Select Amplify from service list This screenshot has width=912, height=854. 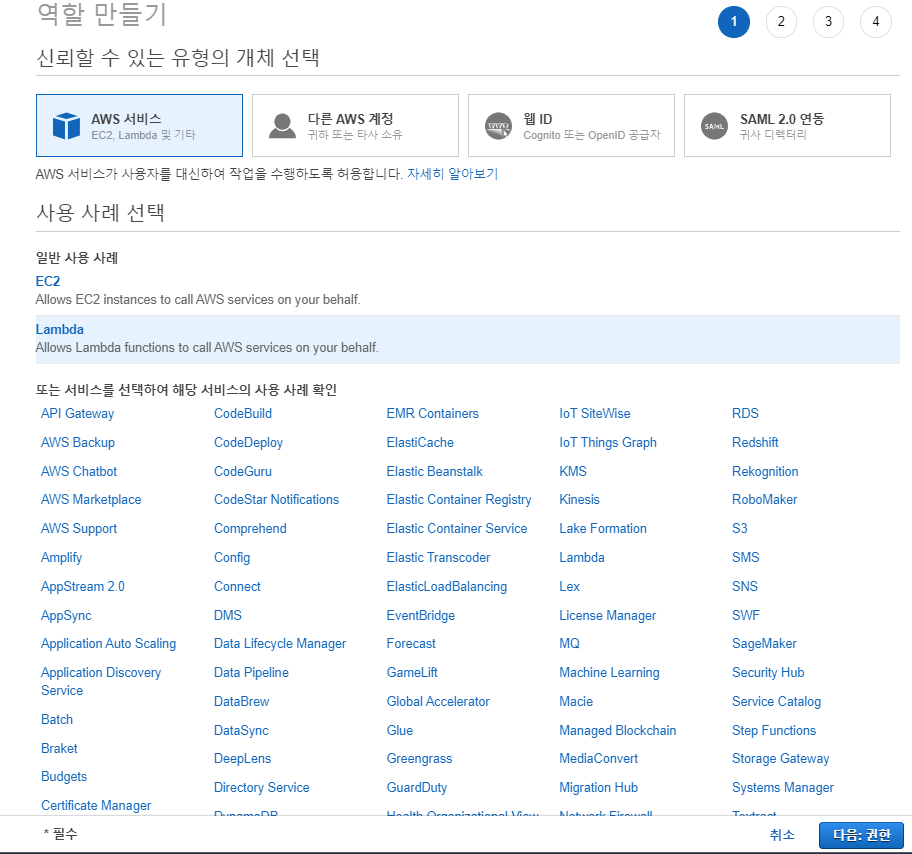(x=61, y=557)
